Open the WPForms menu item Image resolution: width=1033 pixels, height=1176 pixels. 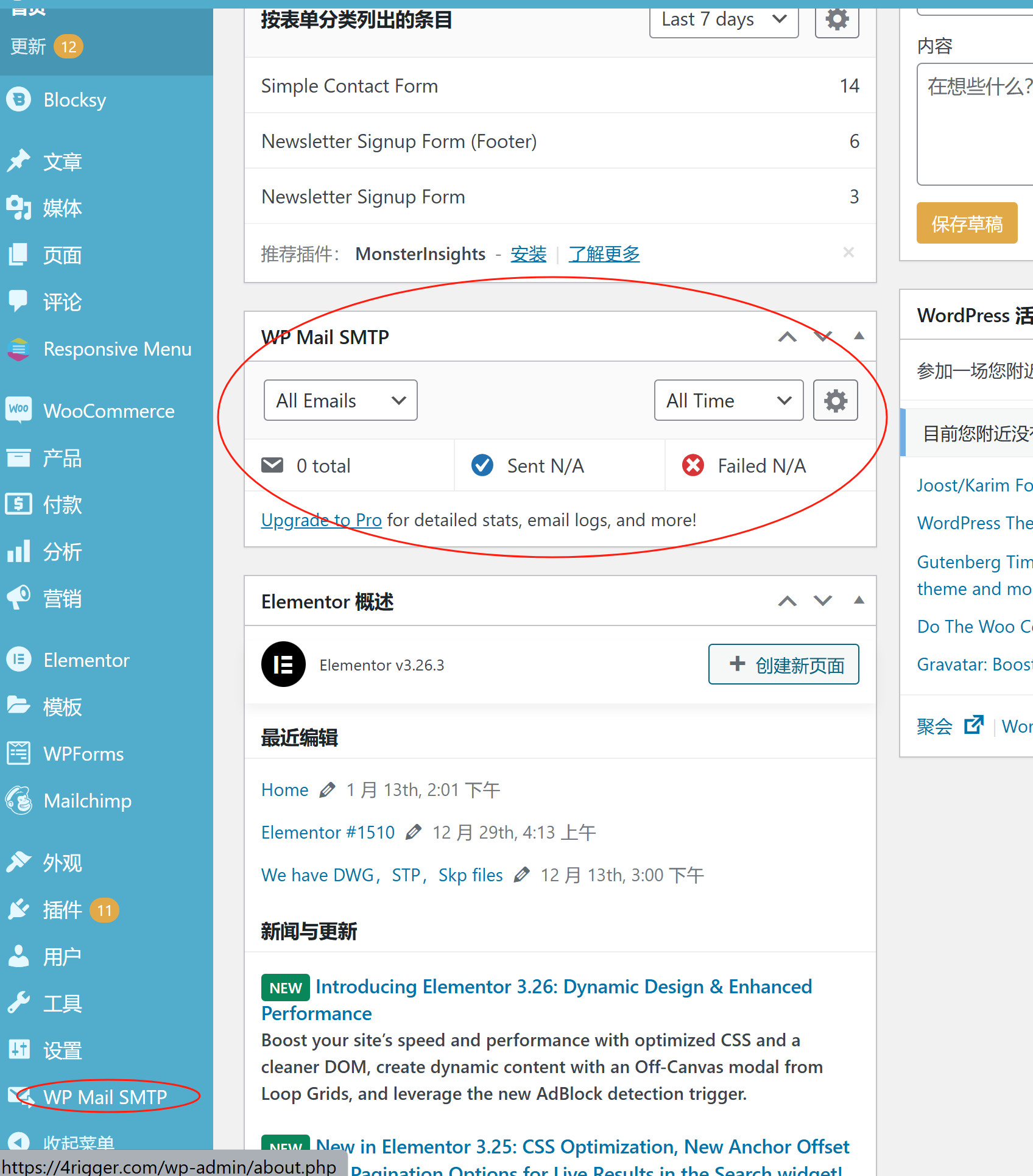[x=107, y=754]
